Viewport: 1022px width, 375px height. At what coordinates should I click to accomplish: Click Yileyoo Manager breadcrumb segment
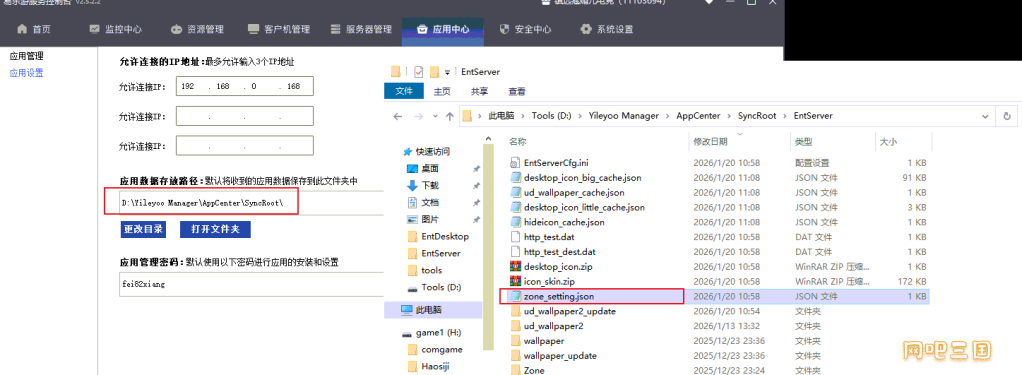[x=624, y=116]
